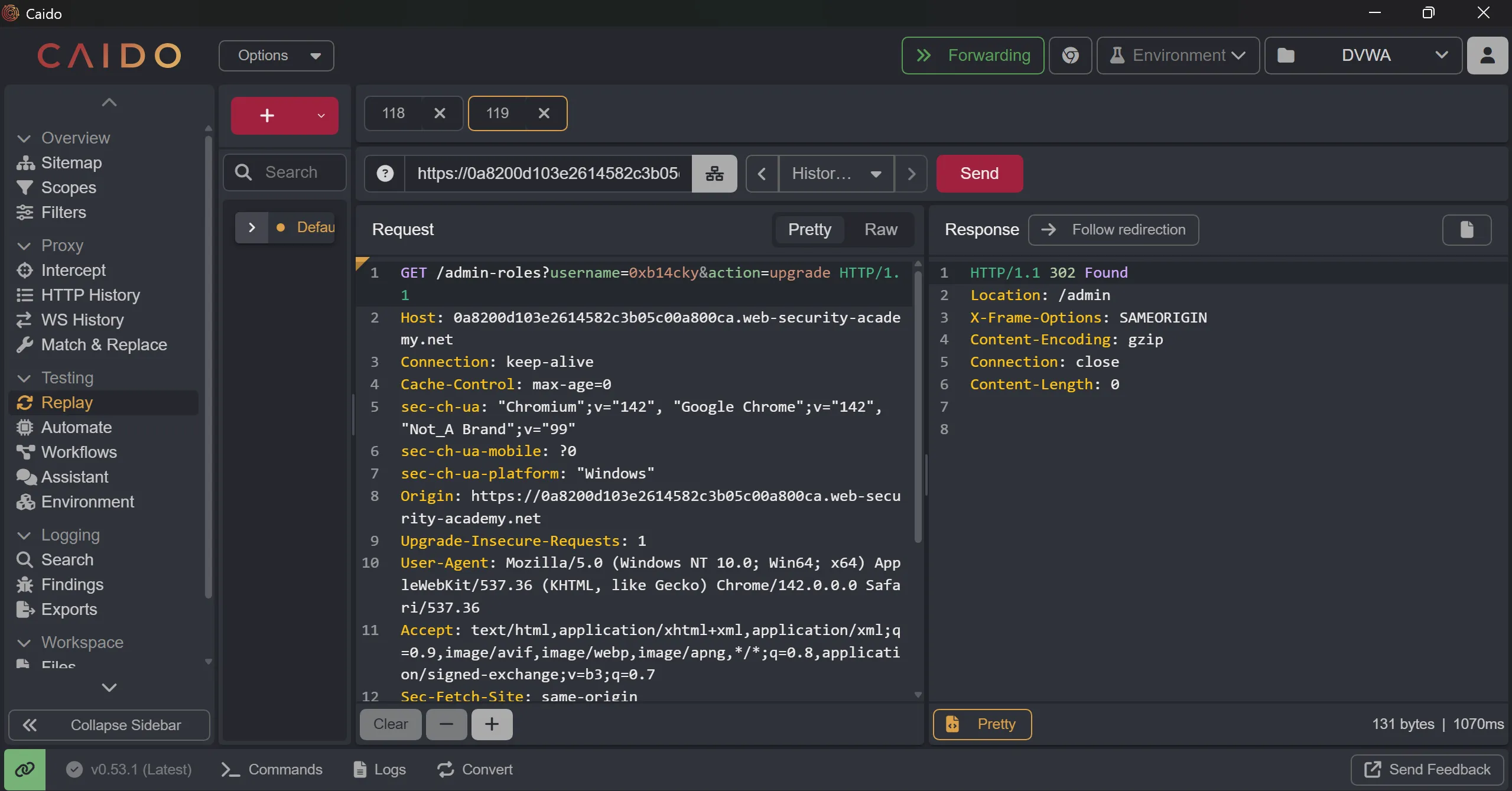
Task: Open Automate in the sidebar
Action: coord(76,427)
